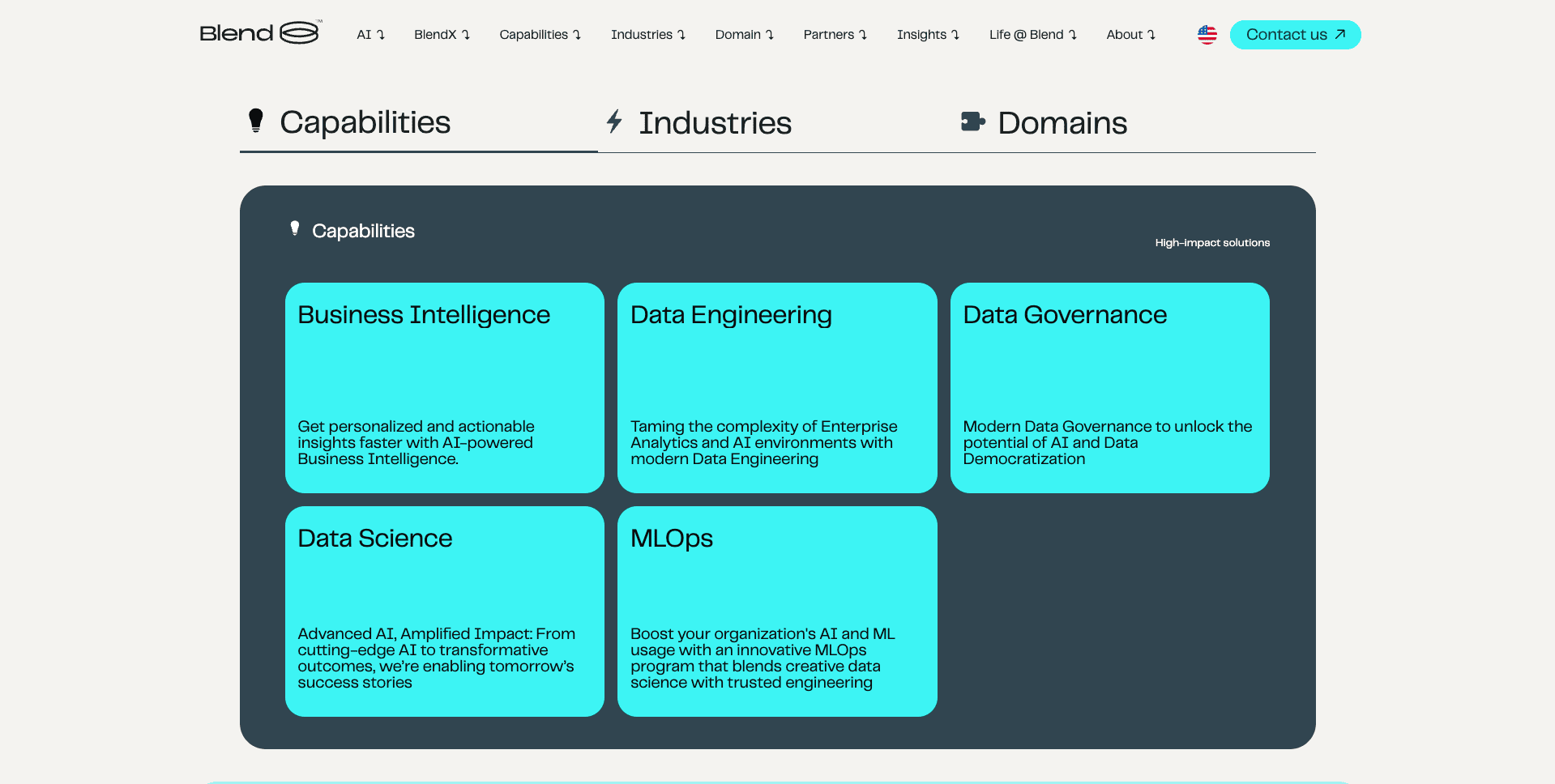
Task: Click the lightning bolt icon beside Industries
Action: (x=614, y=121)
